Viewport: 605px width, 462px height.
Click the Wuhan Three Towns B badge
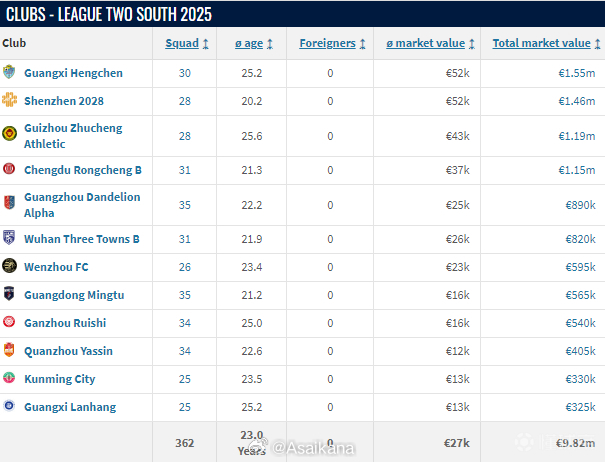[10, 239]
